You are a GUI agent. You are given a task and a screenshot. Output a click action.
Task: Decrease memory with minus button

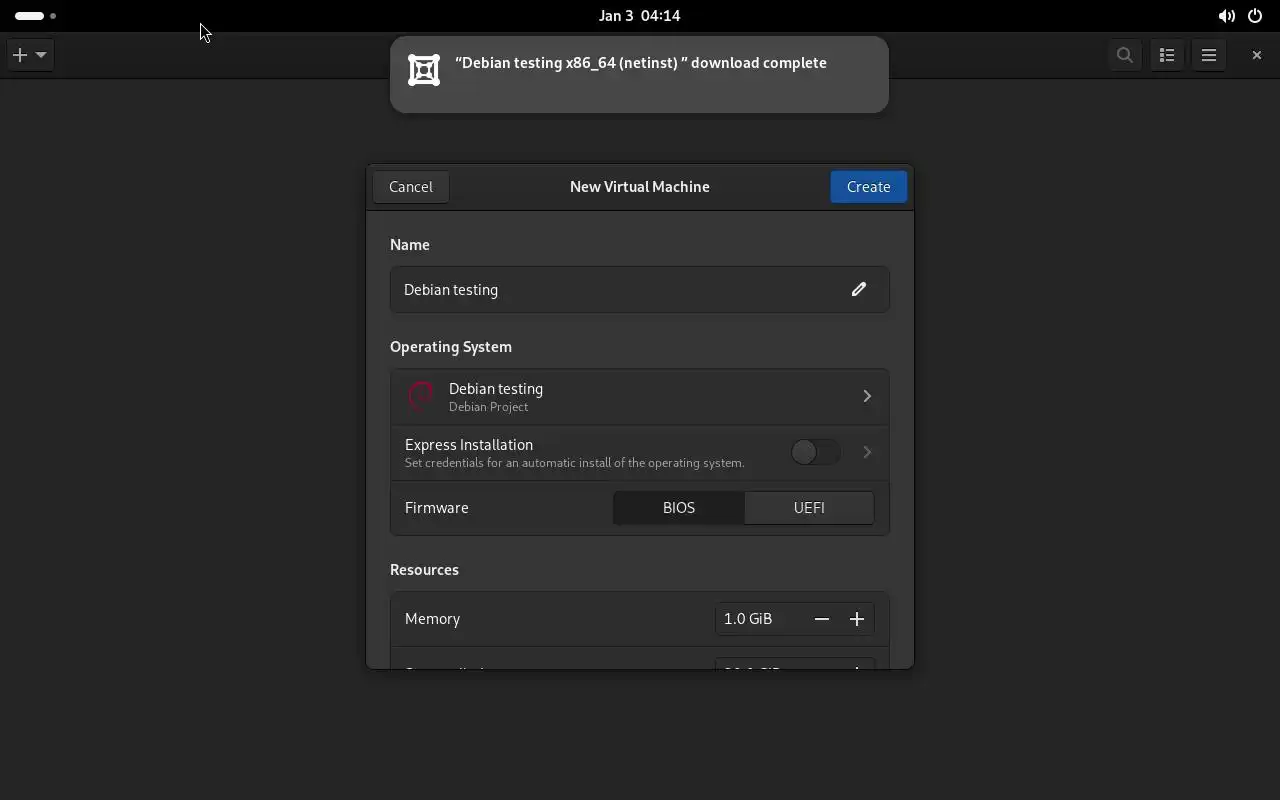[822, 619]
